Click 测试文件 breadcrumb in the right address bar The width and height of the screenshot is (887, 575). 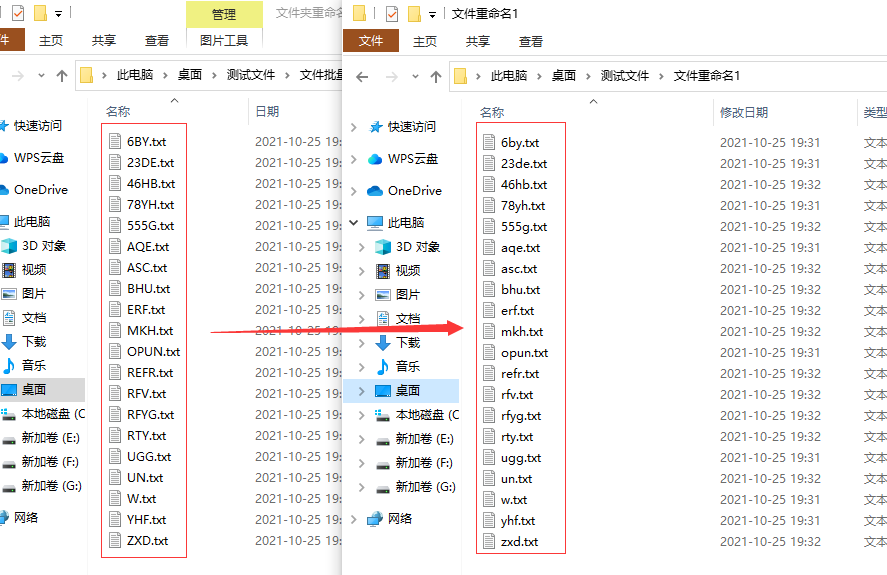(x=624, y=76)
